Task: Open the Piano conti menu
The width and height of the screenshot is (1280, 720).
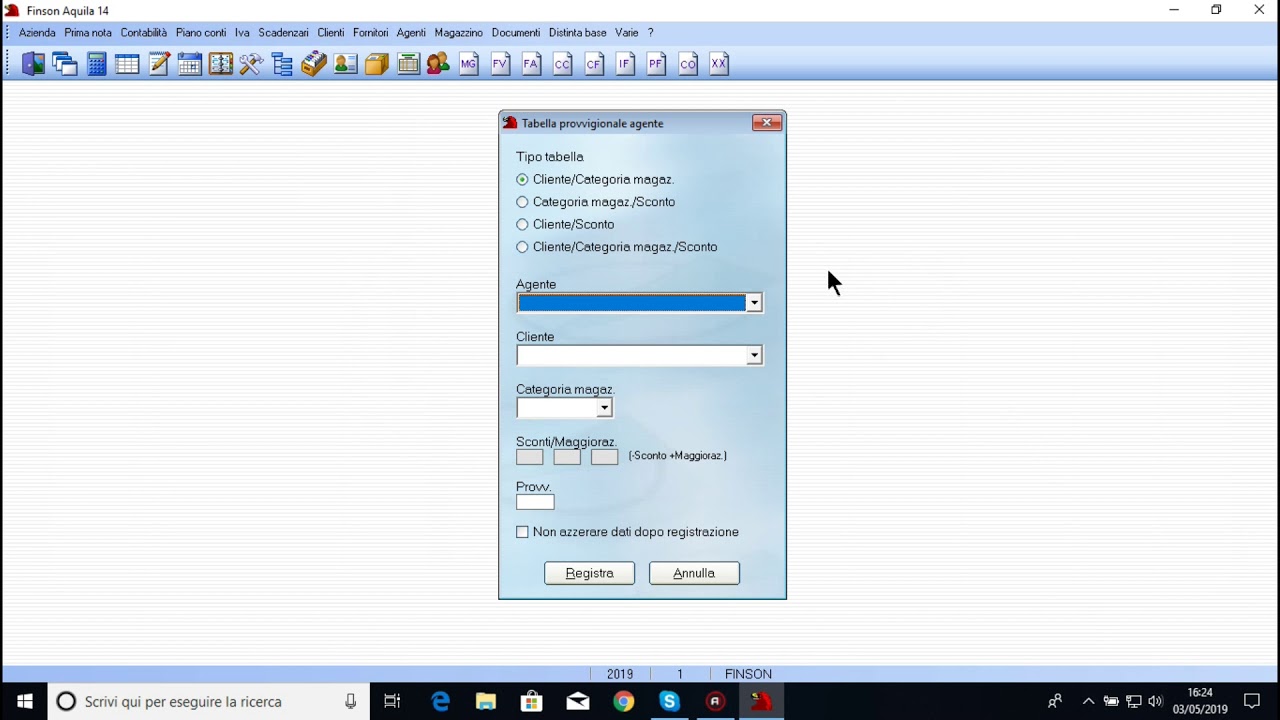Action: [x=201, y=33]
